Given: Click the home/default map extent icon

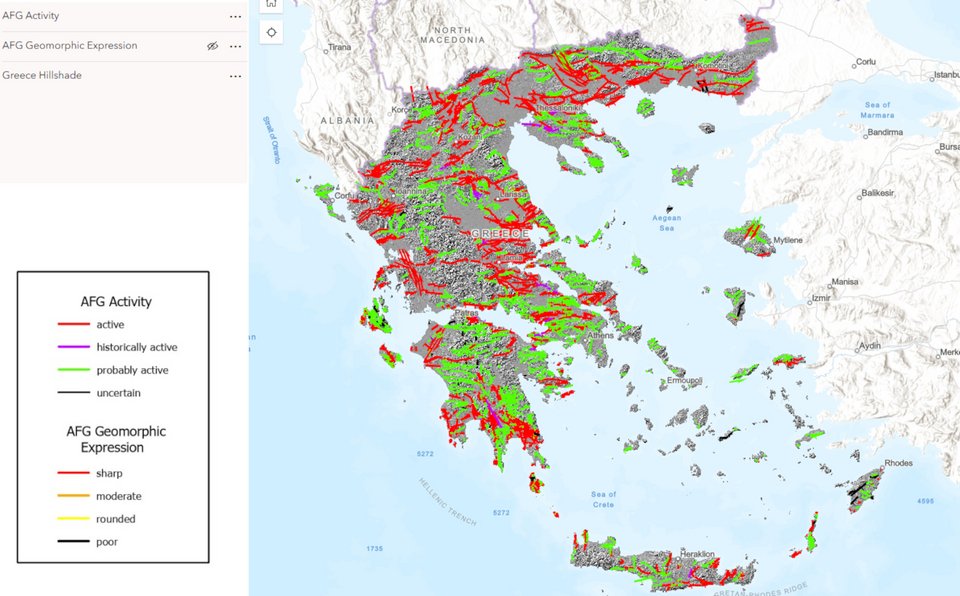Looking at the screenshot, I should coord(270,4).
